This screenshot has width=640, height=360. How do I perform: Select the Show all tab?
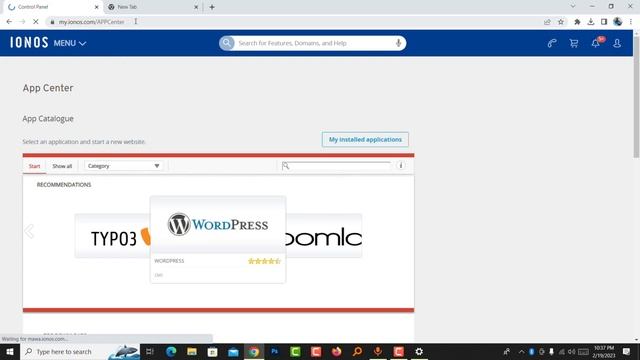point(62,166)
